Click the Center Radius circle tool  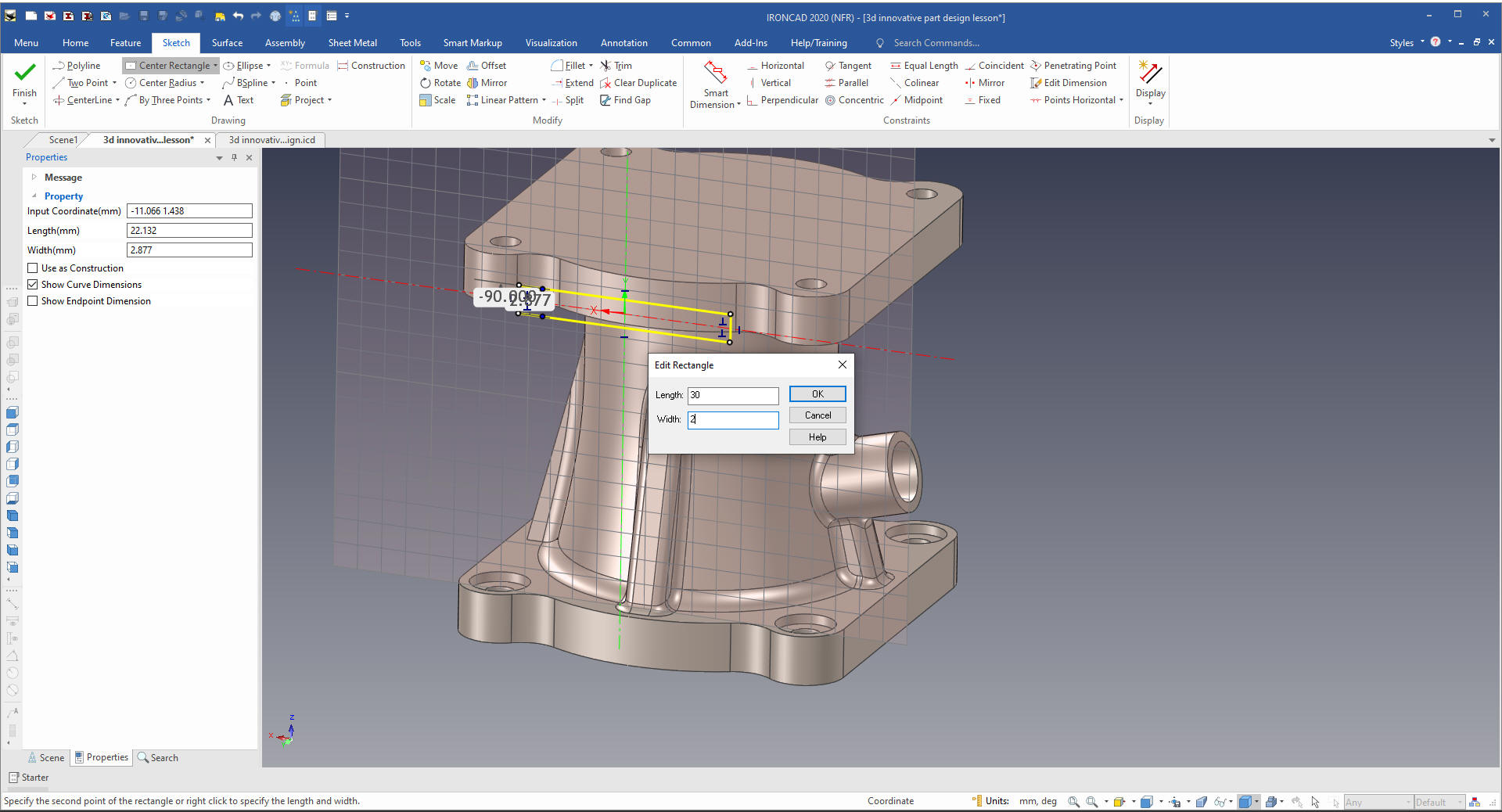pyautogui.click(x=166, y=83)
